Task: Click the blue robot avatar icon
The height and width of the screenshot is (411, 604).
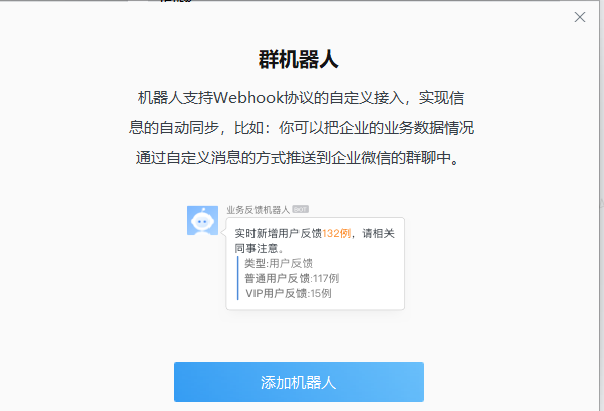Action: [202, 220]
